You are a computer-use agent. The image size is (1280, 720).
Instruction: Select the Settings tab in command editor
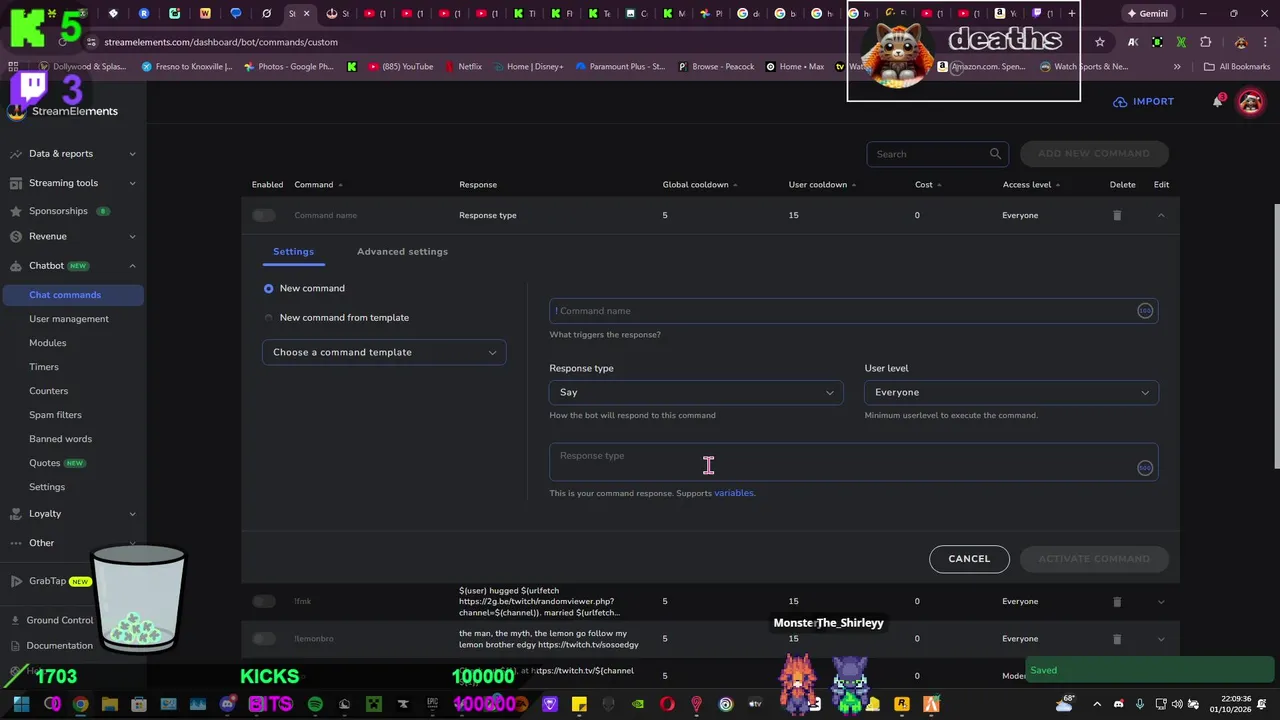tap(293, 251)
